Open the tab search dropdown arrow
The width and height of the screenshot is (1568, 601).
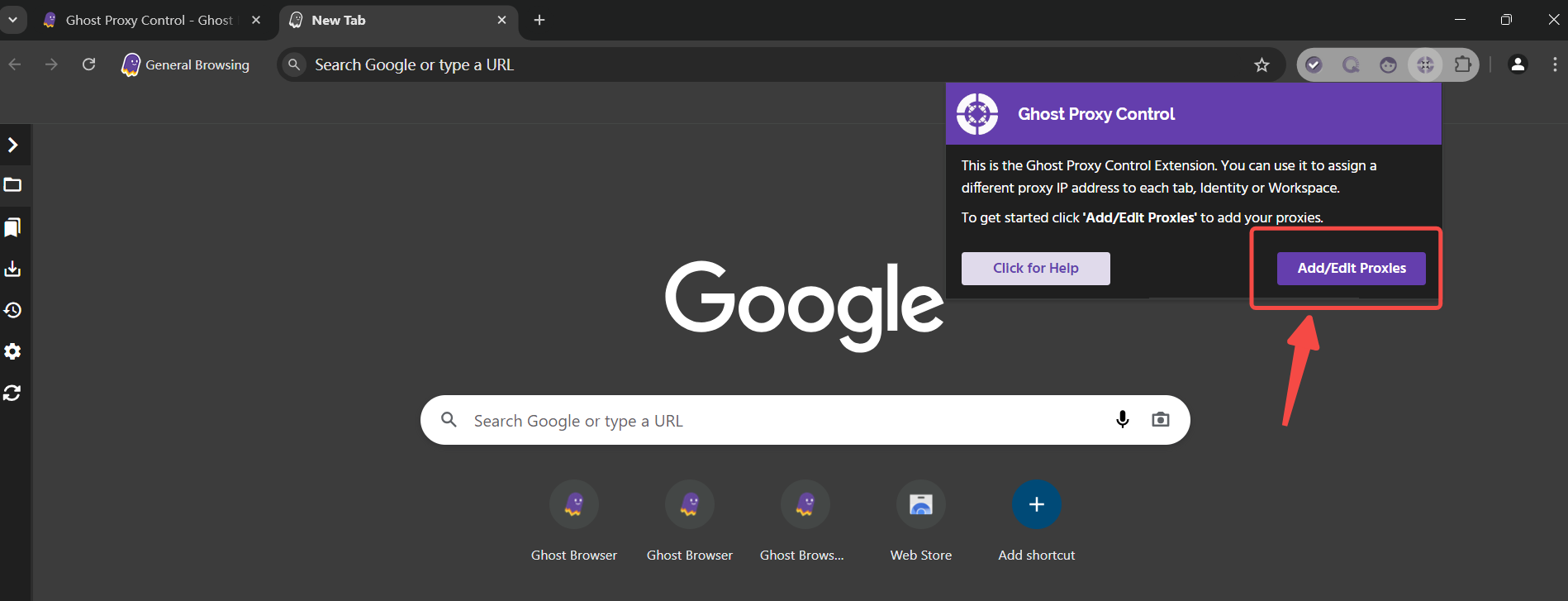click(12, 20)
